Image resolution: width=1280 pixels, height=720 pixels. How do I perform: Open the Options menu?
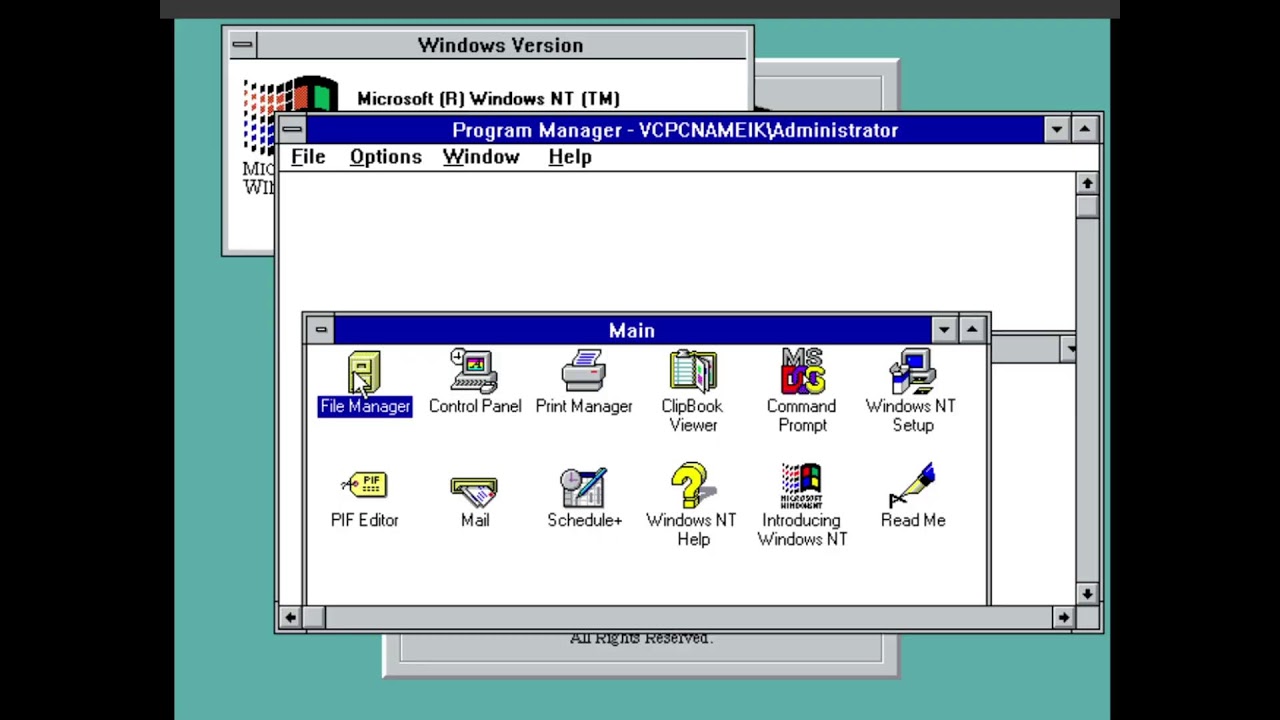(386, 157)
